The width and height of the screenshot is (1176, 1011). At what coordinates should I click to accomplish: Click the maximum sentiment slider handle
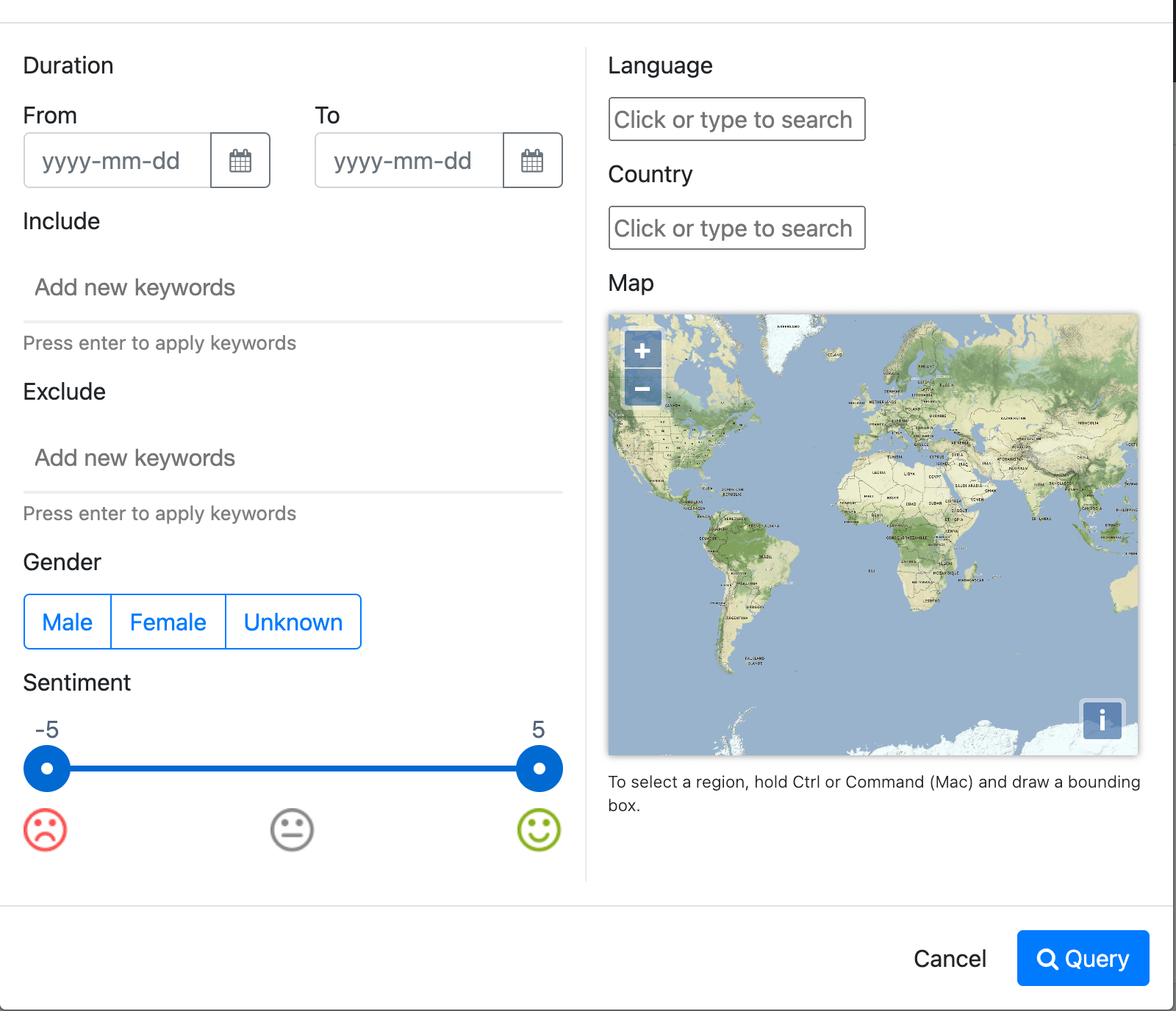[539, 769]
